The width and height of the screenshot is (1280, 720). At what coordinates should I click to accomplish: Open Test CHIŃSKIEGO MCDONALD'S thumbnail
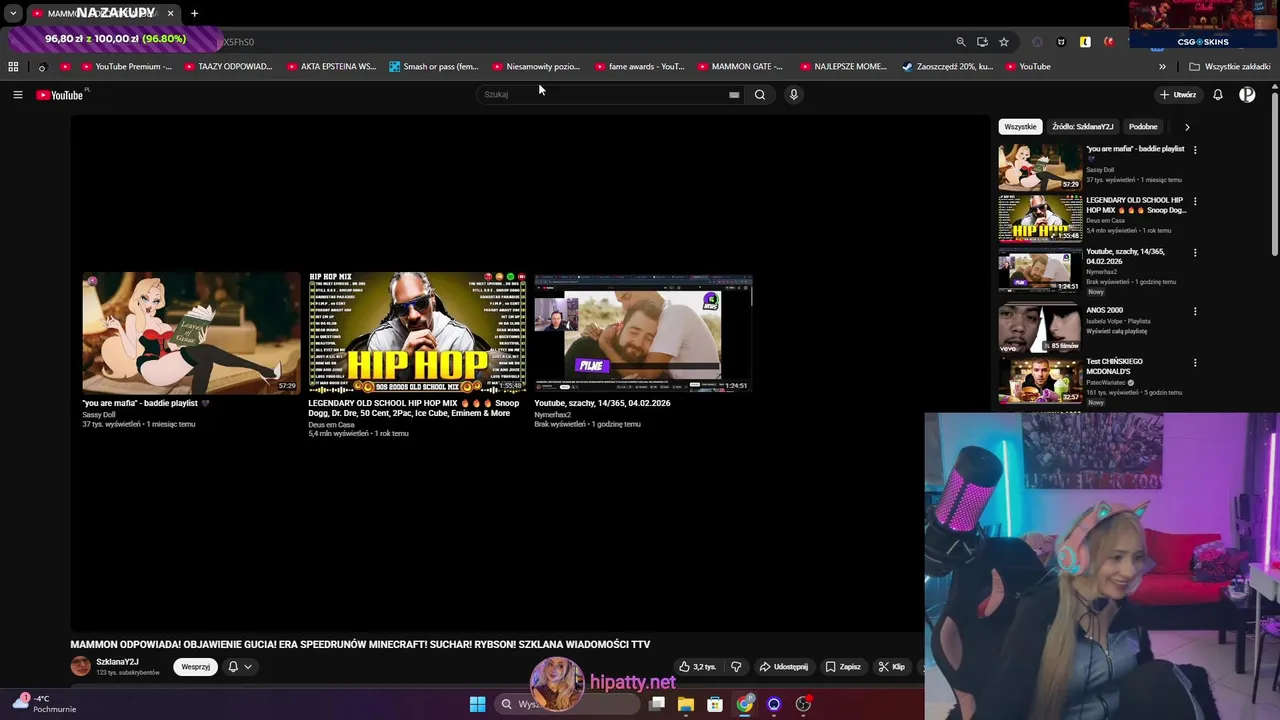[1040, 380]
